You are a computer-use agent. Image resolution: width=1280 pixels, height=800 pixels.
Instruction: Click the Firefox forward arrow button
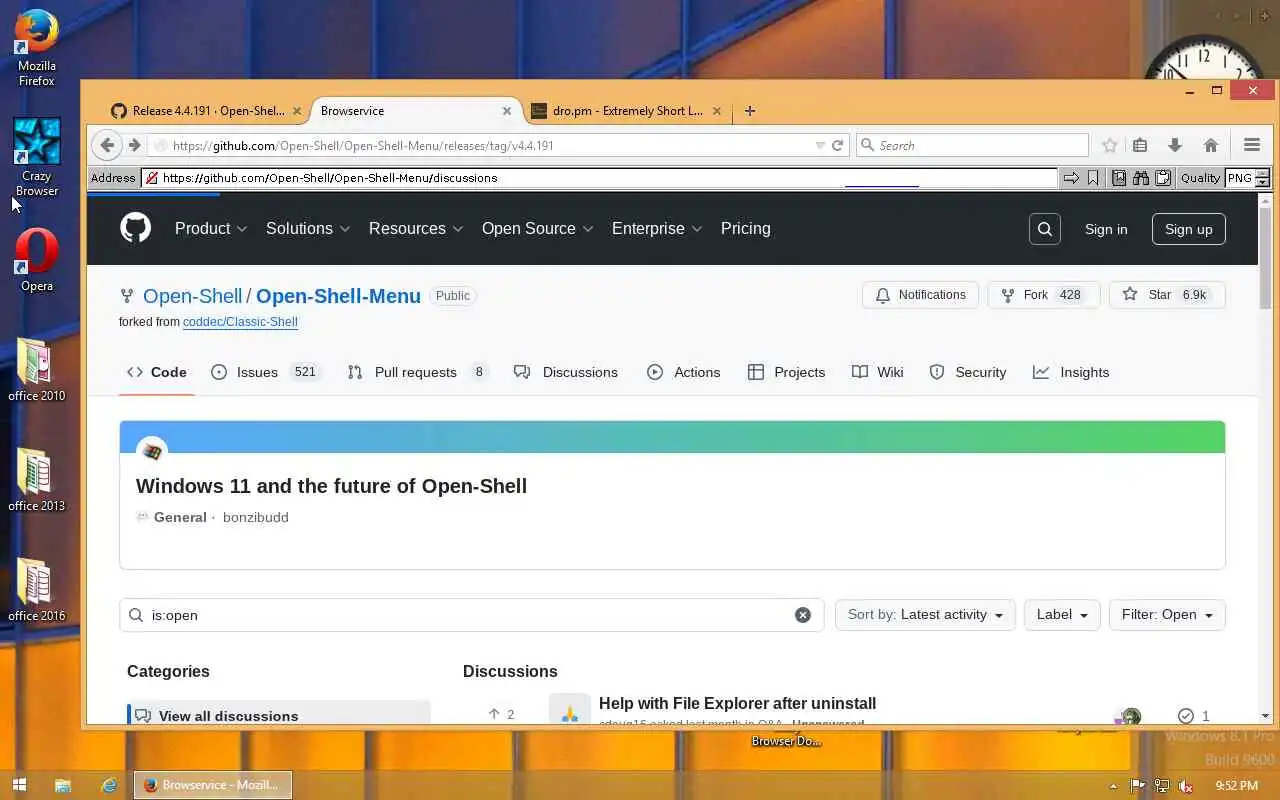point(134,145)
